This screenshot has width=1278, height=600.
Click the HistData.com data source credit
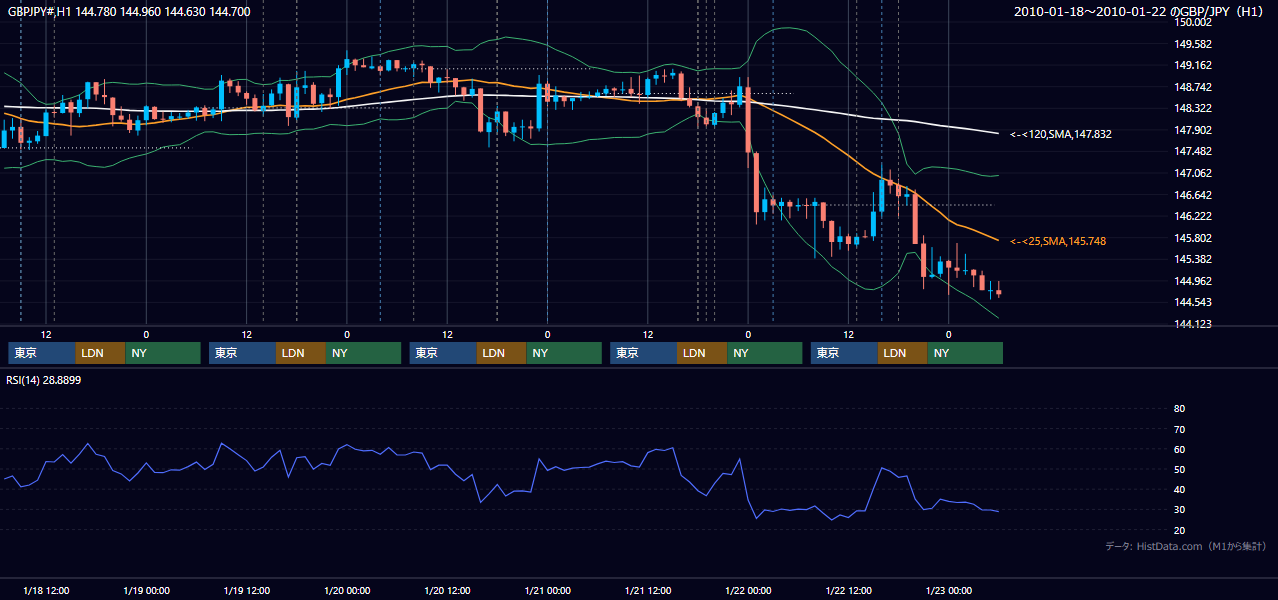click(1186, 546)
